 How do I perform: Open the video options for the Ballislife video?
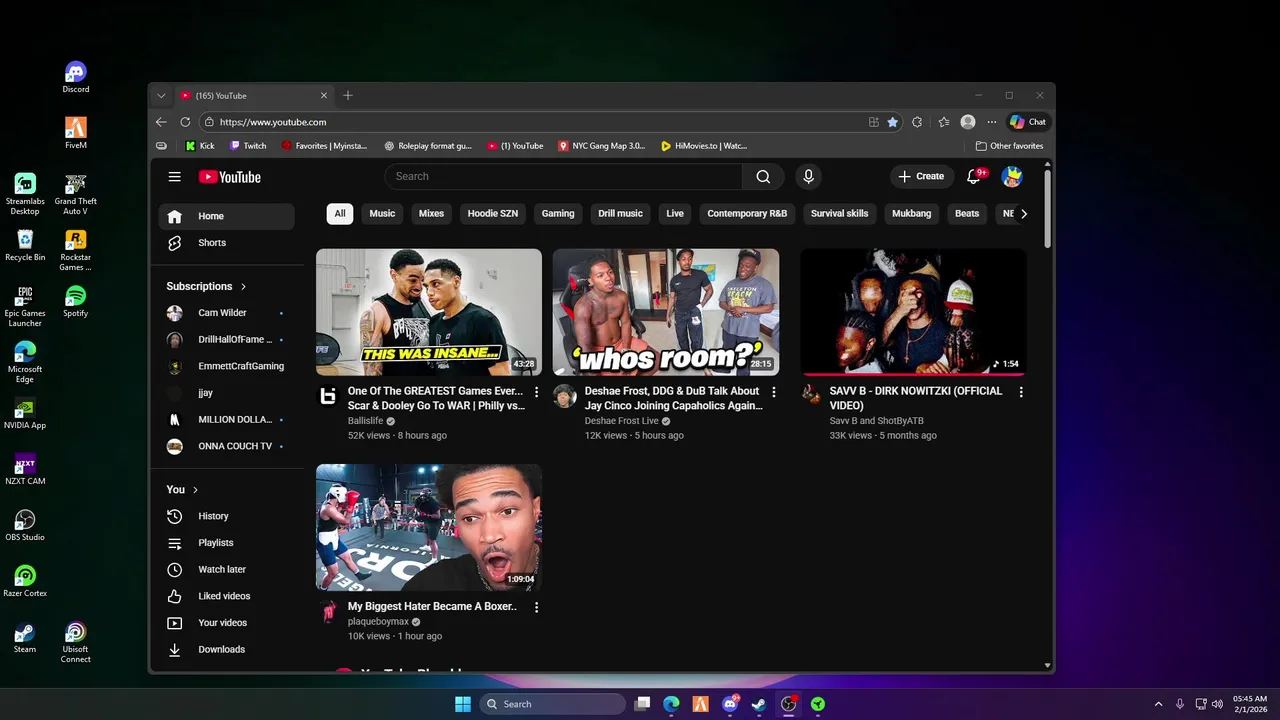(x=536, y=392)
